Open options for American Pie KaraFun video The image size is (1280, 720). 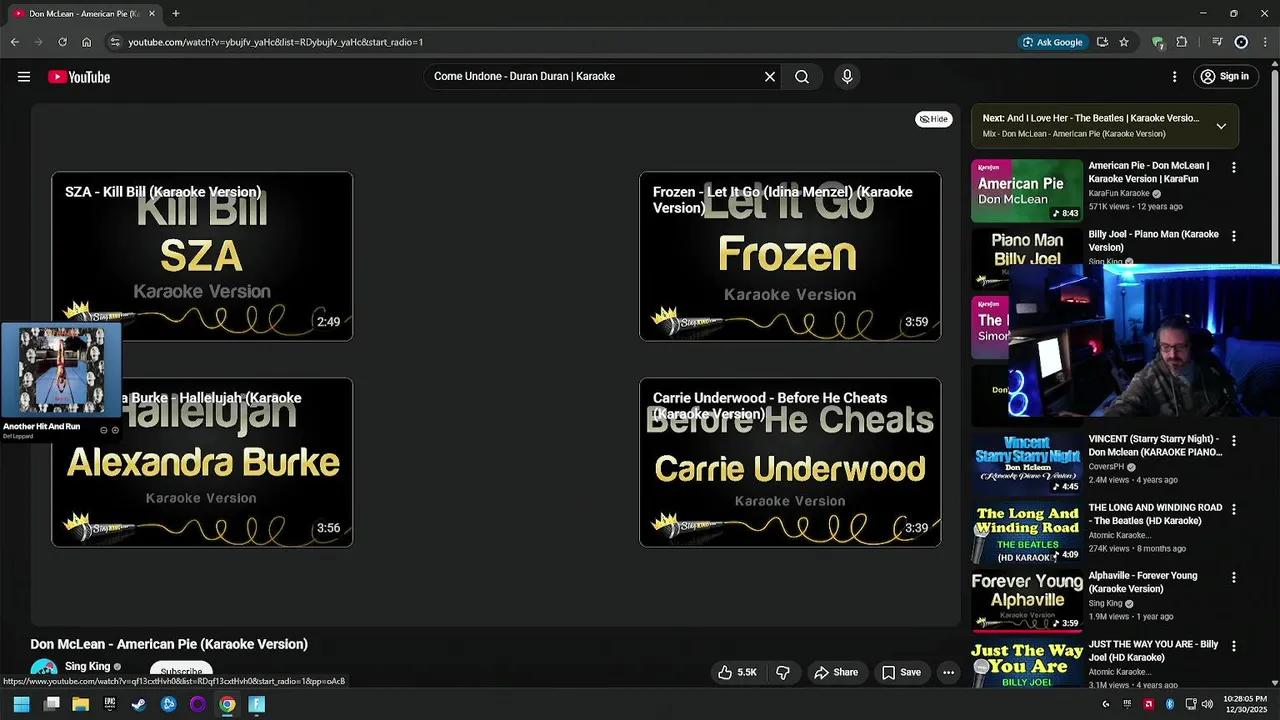pyautogui.click(x=1233, y=168)
